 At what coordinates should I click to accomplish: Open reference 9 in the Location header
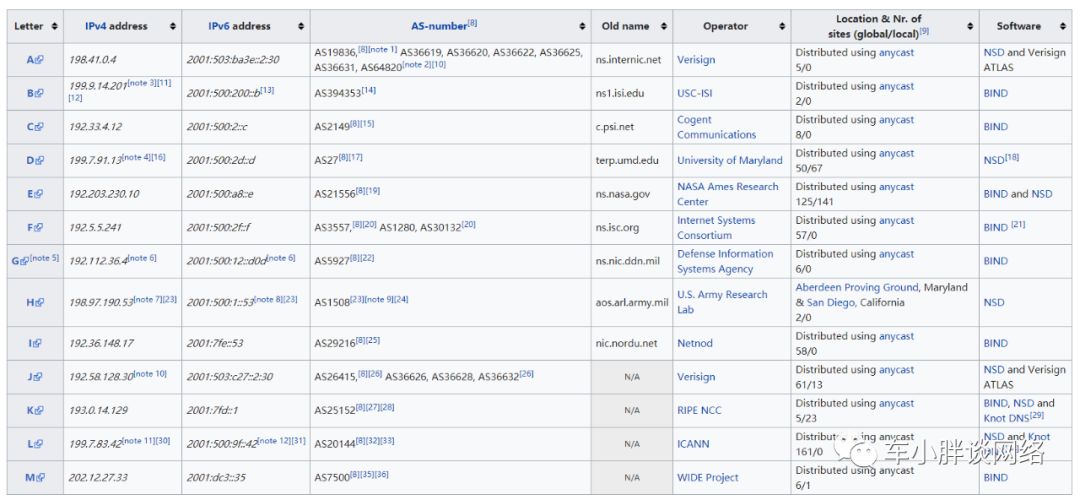[924, 30]
